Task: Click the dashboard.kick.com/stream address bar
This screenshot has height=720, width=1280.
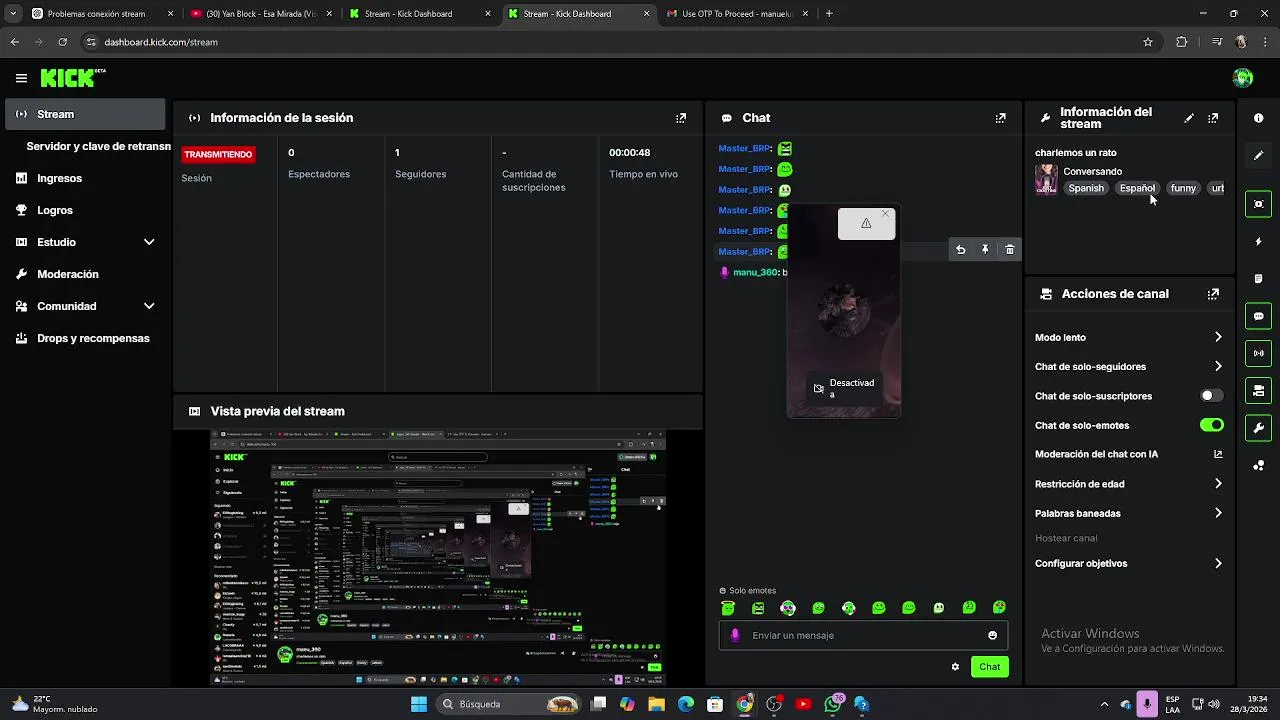Action: 610,42
